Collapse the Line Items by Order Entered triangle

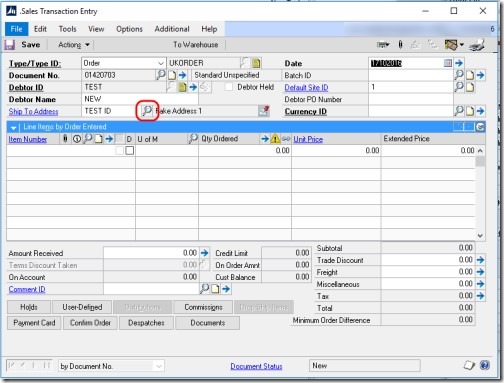pos(13,127)
